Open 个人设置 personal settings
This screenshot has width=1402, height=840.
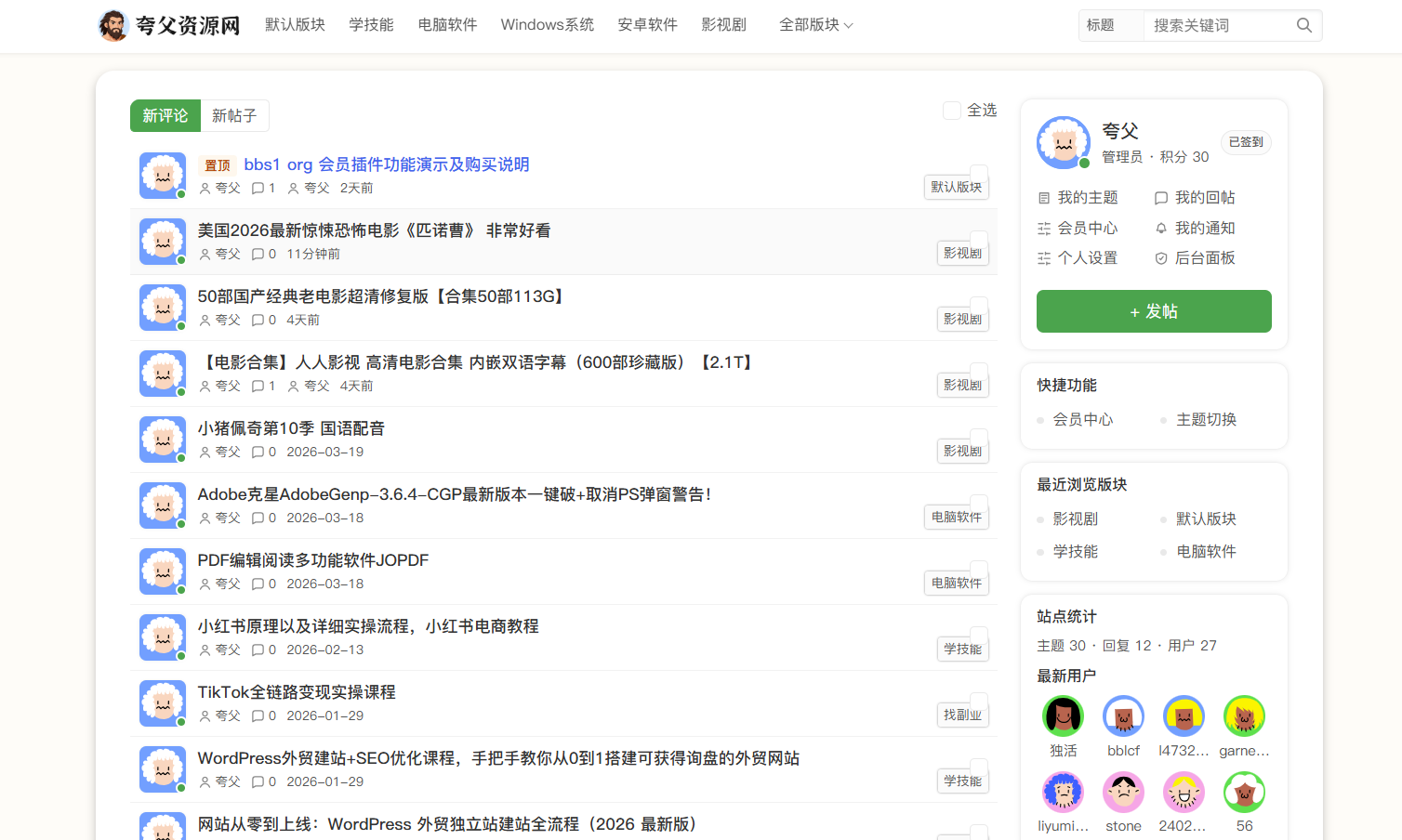[x=1078, y=258]
